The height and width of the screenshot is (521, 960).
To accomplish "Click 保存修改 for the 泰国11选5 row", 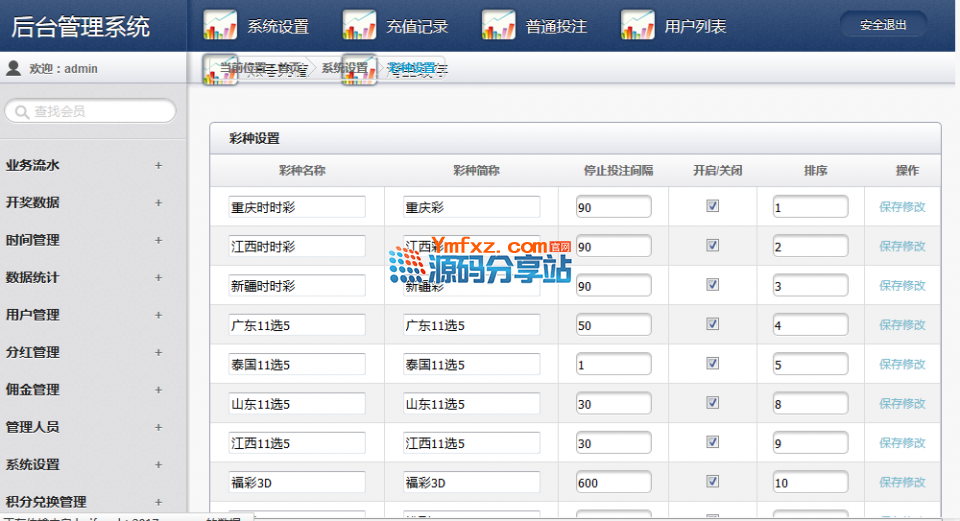I will point(902,364).
